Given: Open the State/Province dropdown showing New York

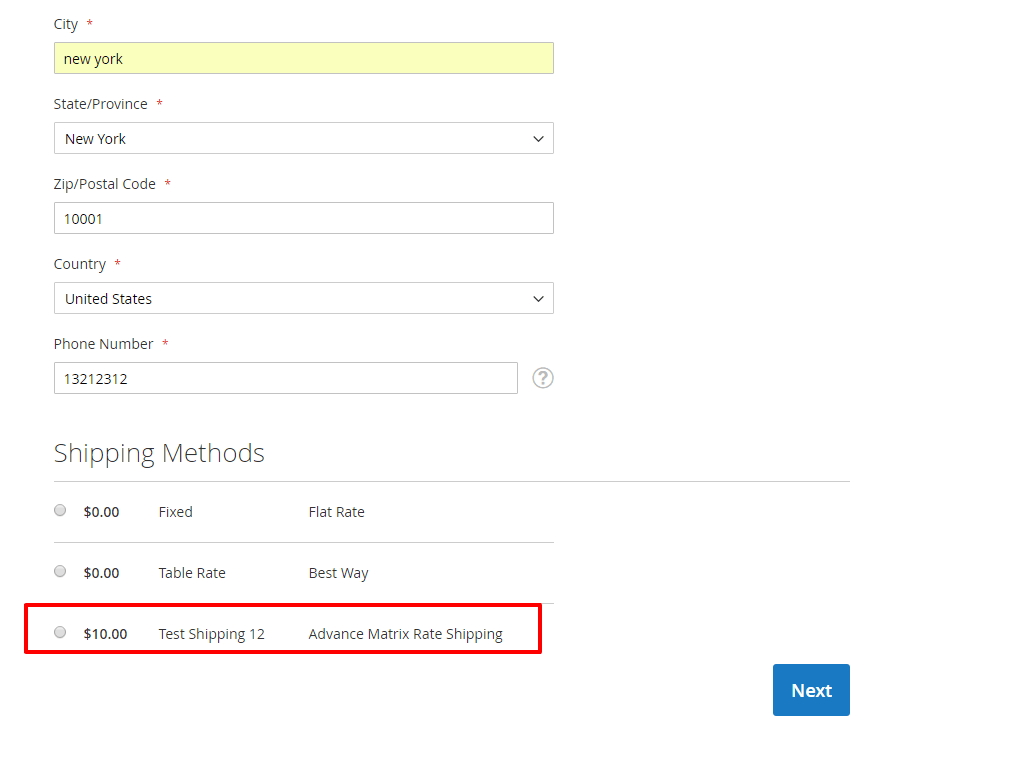Looking at the screenshot, I should click(x=303, y=139).
